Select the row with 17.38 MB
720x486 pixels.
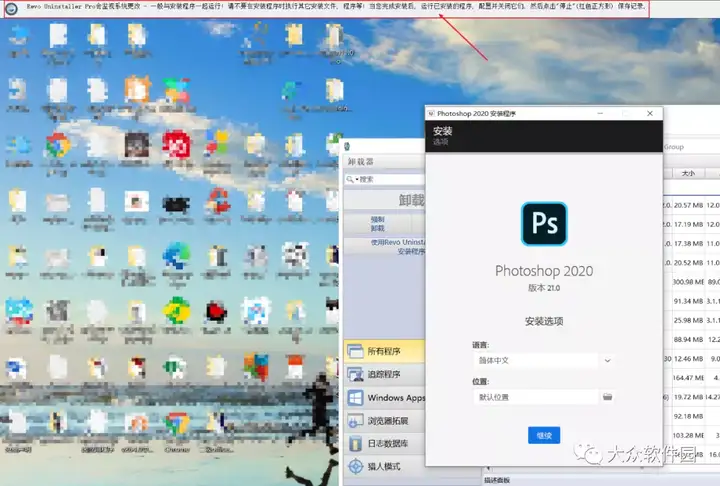click(691, 243)
